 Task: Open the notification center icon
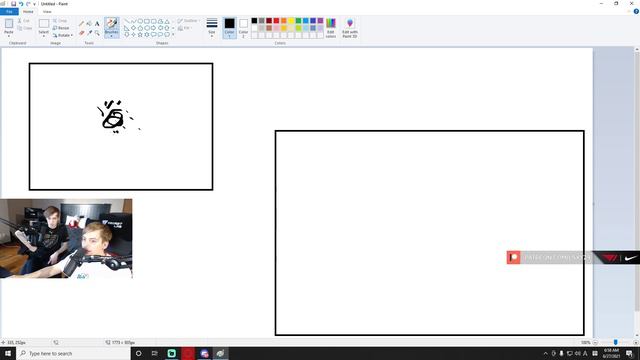629,353
